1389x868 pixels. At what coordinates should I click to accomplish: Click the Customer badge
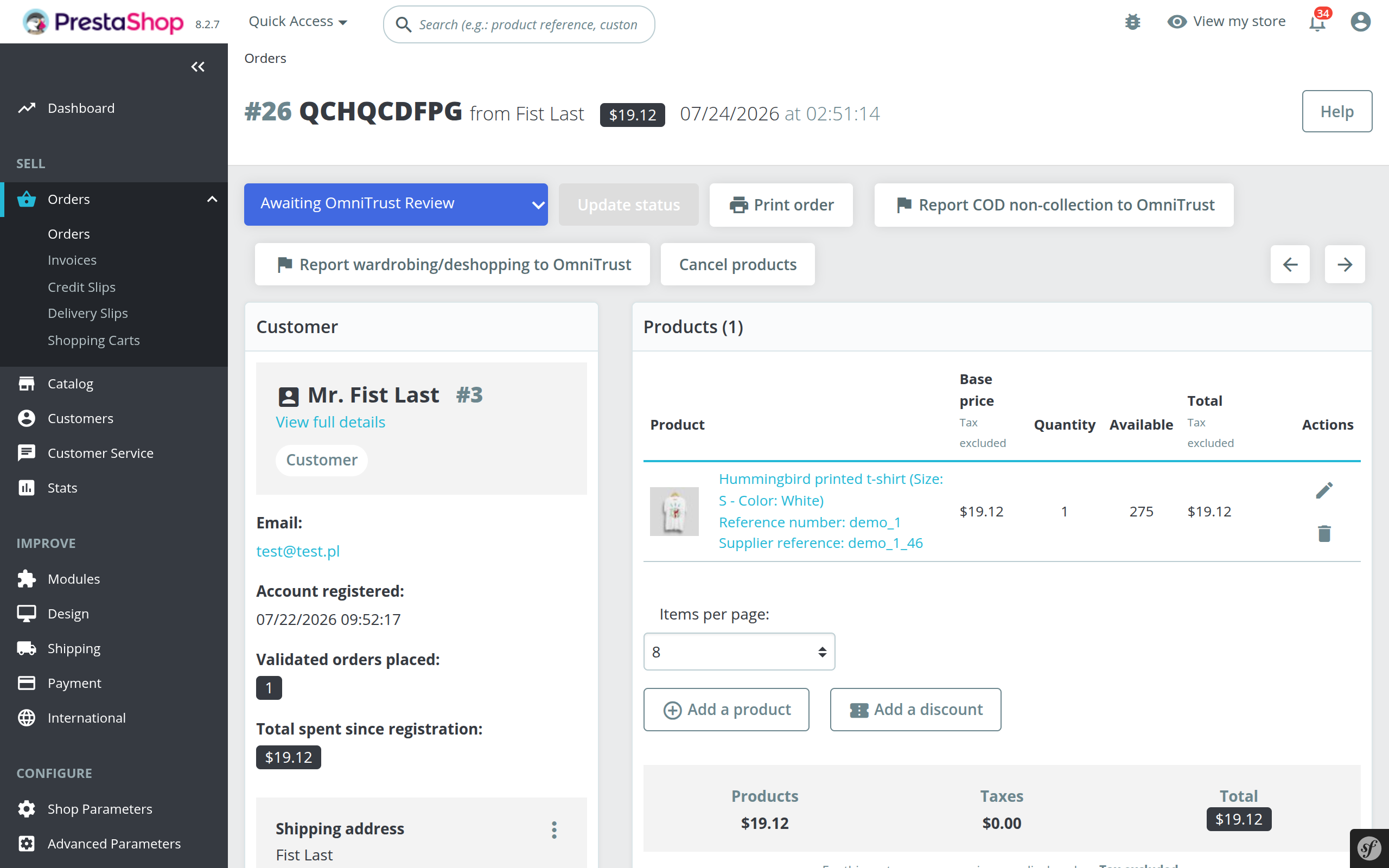coord(321,460)
